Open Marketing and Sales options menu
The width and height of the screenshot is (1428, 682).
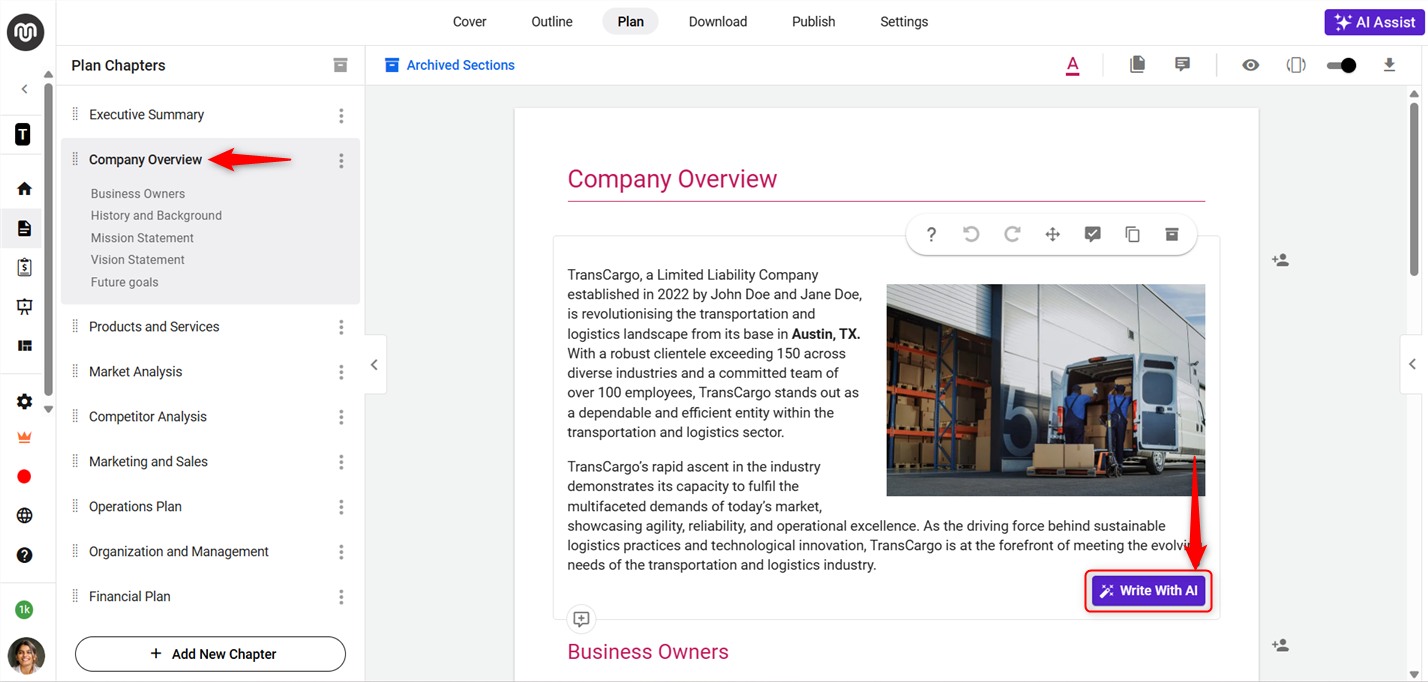pos(341,462)
